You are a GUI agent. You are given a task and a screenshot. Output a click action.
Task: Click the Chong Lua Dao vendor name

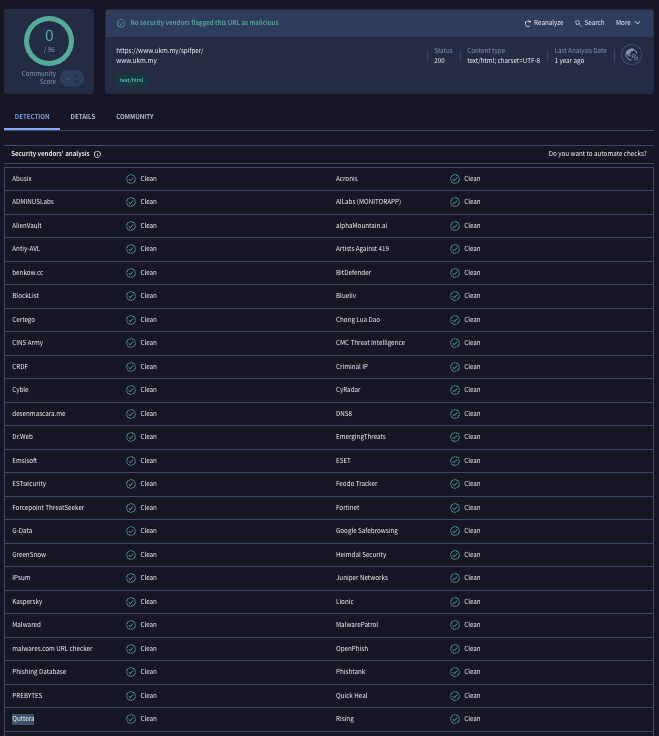click(x=358, y=319)
